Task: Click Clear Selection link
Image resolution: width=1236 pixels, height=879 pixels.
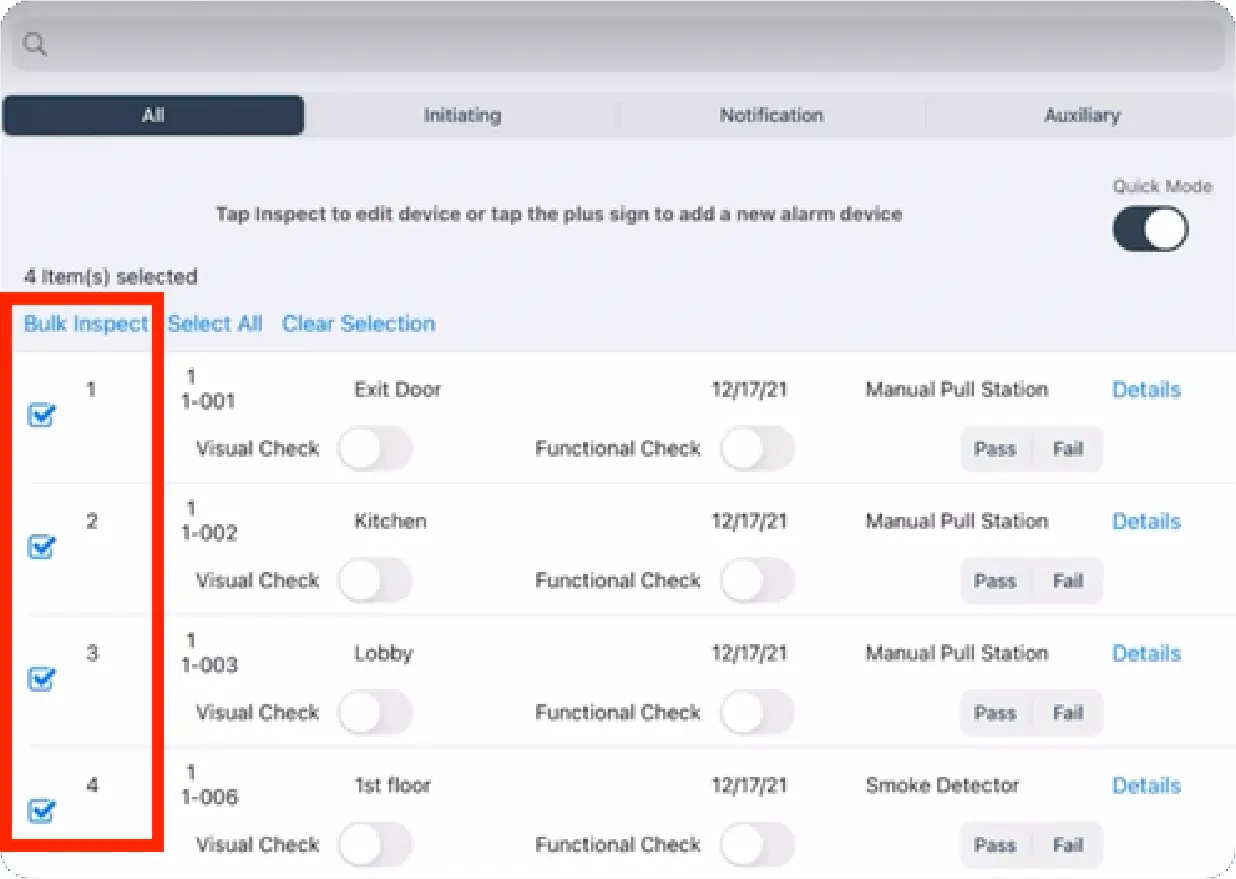Action: [358, 324]
